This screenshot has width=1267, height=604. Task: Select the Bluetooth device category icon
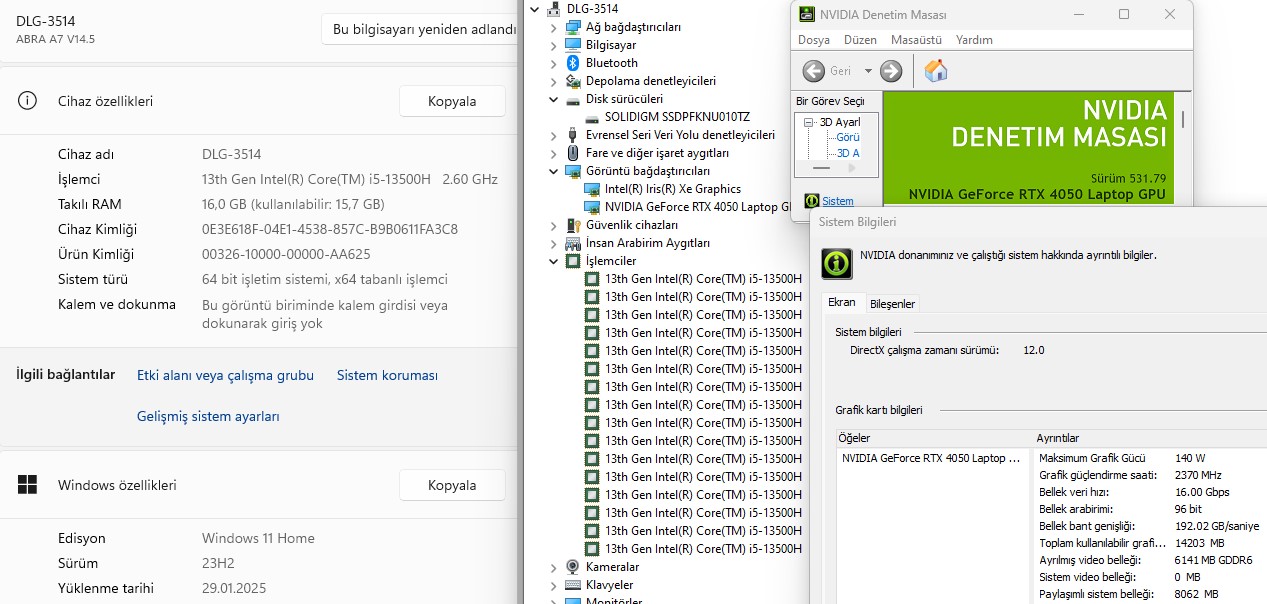pyautogui.click(x=573, y=63)
